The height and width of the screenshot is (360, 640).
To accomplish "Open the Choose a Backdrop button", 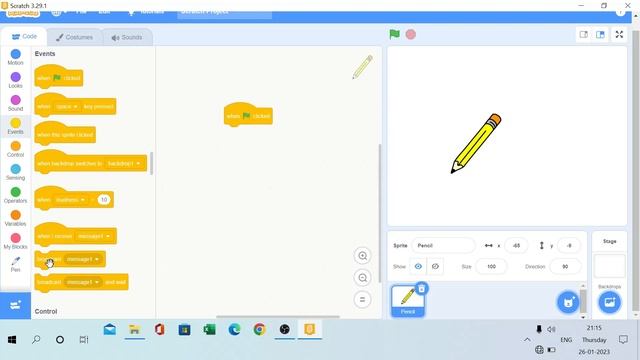I will [609, 302].
